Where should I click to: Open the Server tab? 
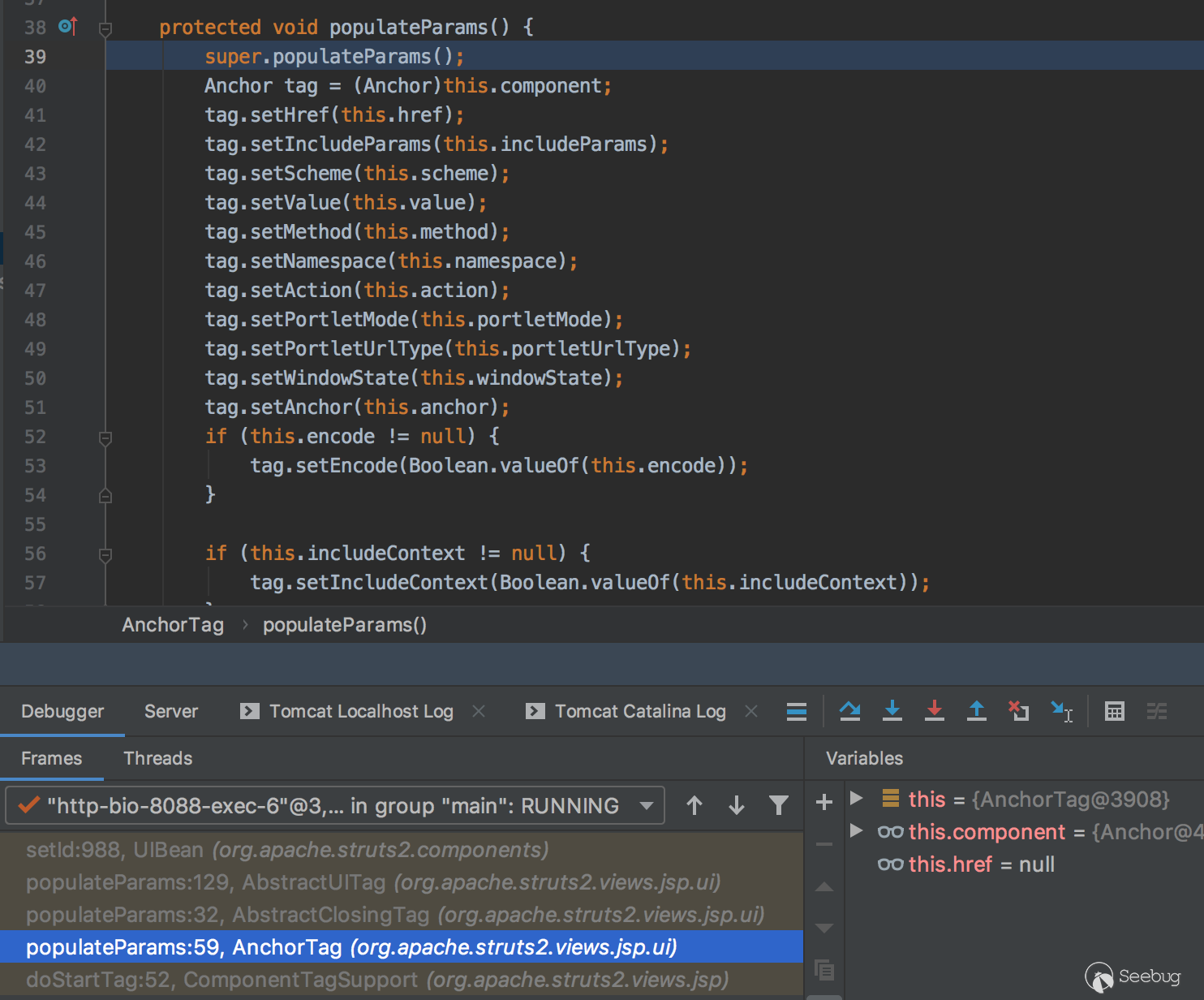pyautogui.click(x=170, y=711)
